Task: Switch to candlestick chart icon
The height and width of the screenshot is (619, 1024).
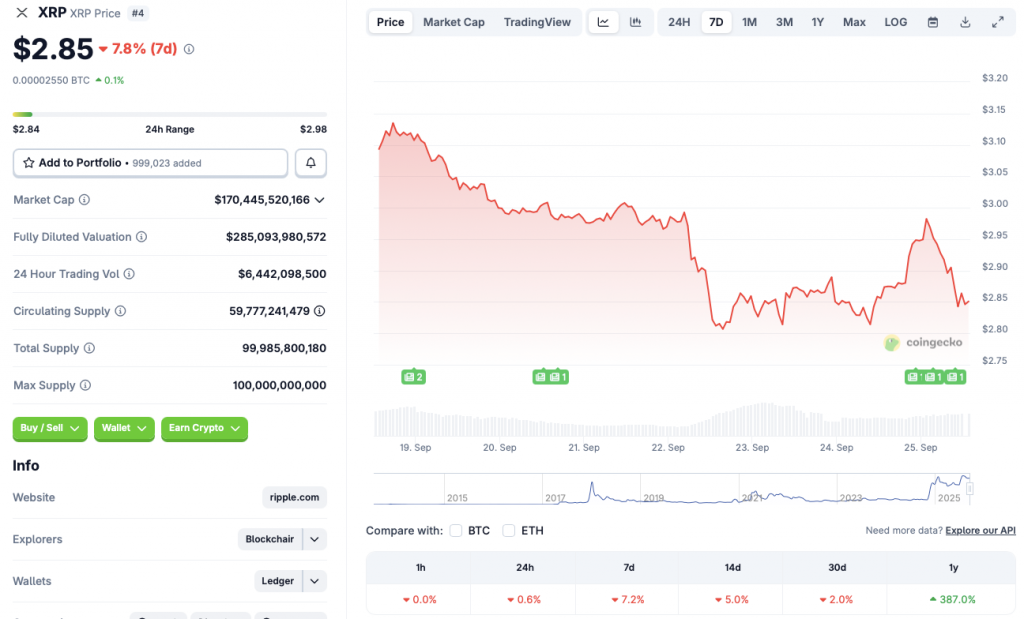Action: click(x=635, y=22)
